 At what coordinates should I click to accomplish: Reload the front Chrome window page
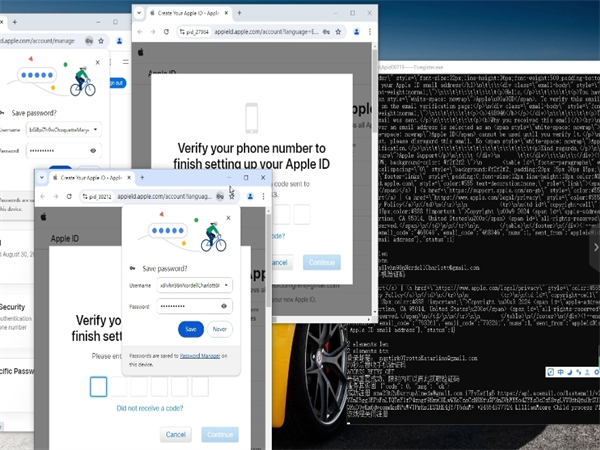(70, 197)
